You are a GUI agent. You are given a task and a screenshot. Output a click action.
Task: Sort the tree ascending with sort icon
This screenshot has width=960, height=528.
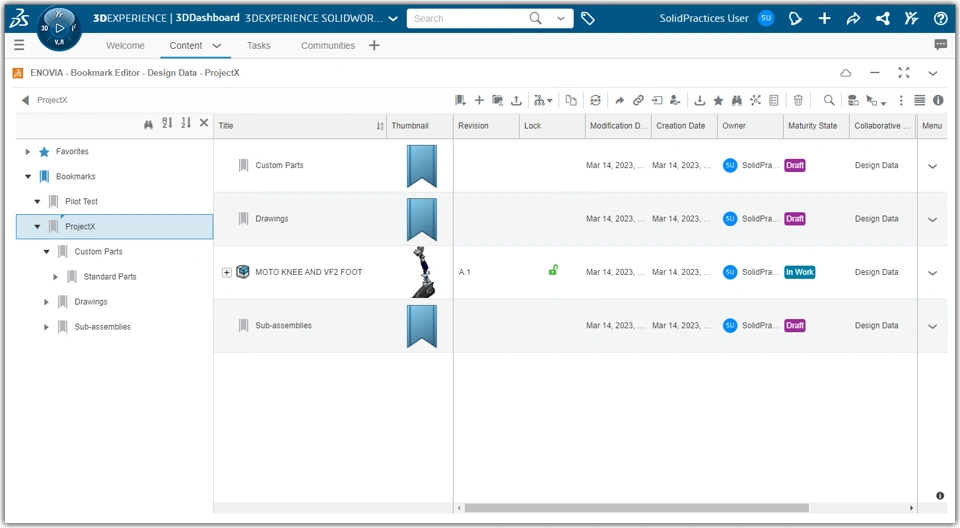tap(167, 123)
